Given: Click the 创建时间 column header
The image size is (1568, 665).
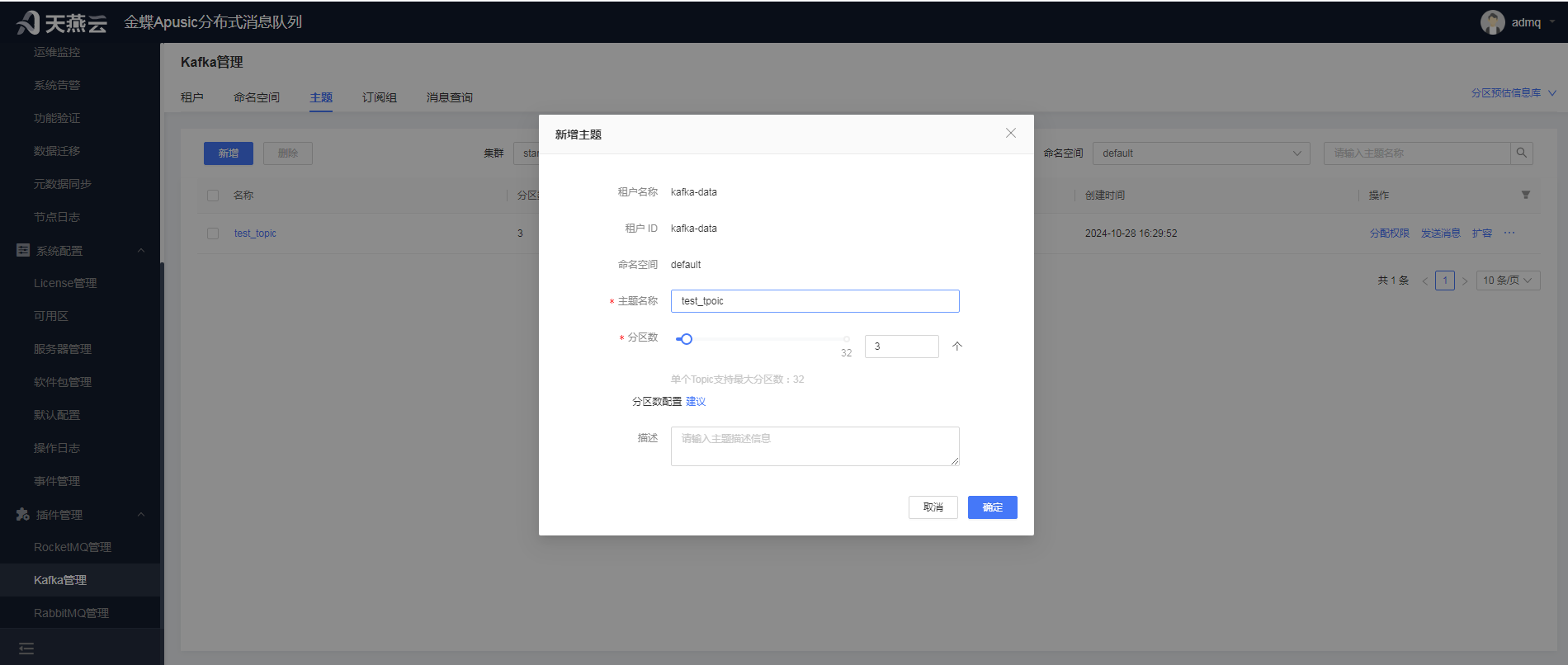Looking at the screenshot, I should click(x=1105, y=196).
